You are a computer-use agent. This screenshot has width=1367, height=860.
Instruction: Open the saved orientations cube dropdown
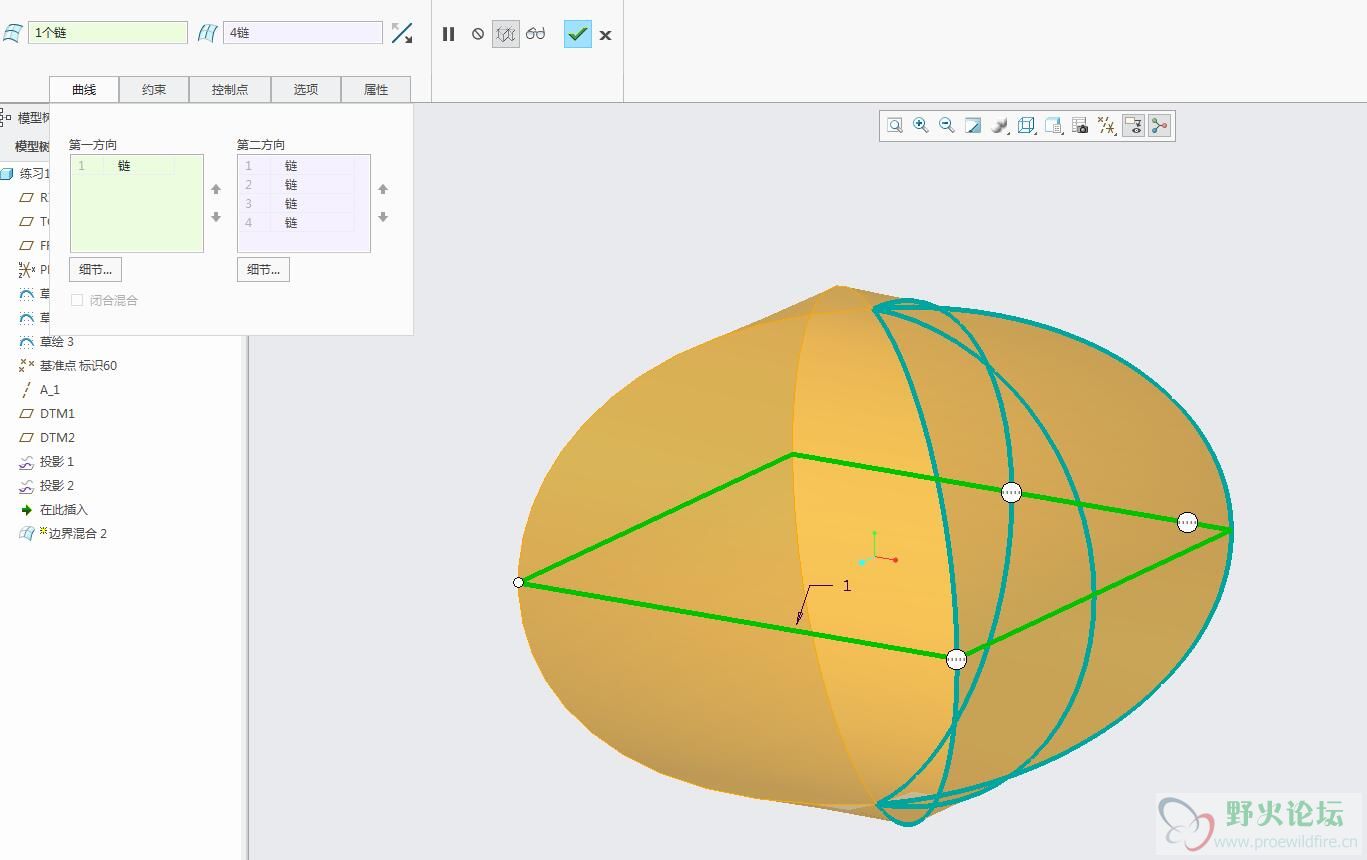tap(1026, 125)
